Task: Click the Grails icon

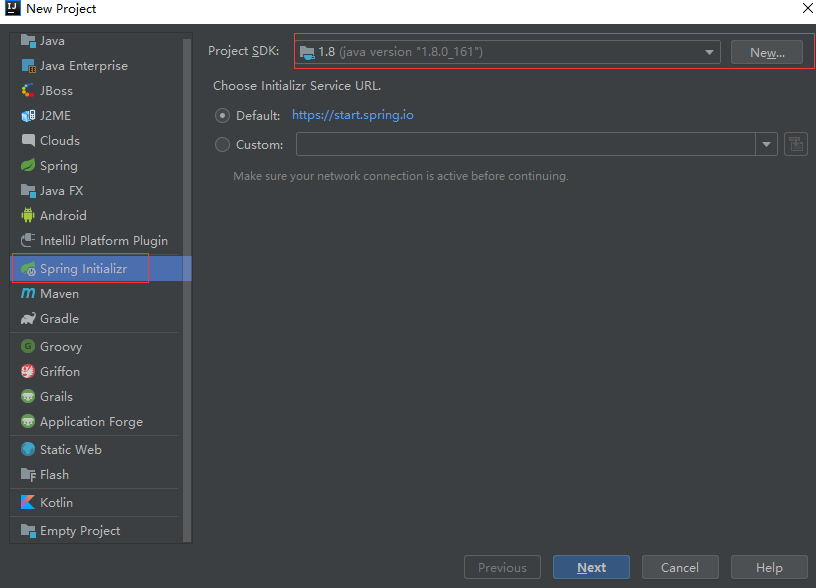Action: 28,397
